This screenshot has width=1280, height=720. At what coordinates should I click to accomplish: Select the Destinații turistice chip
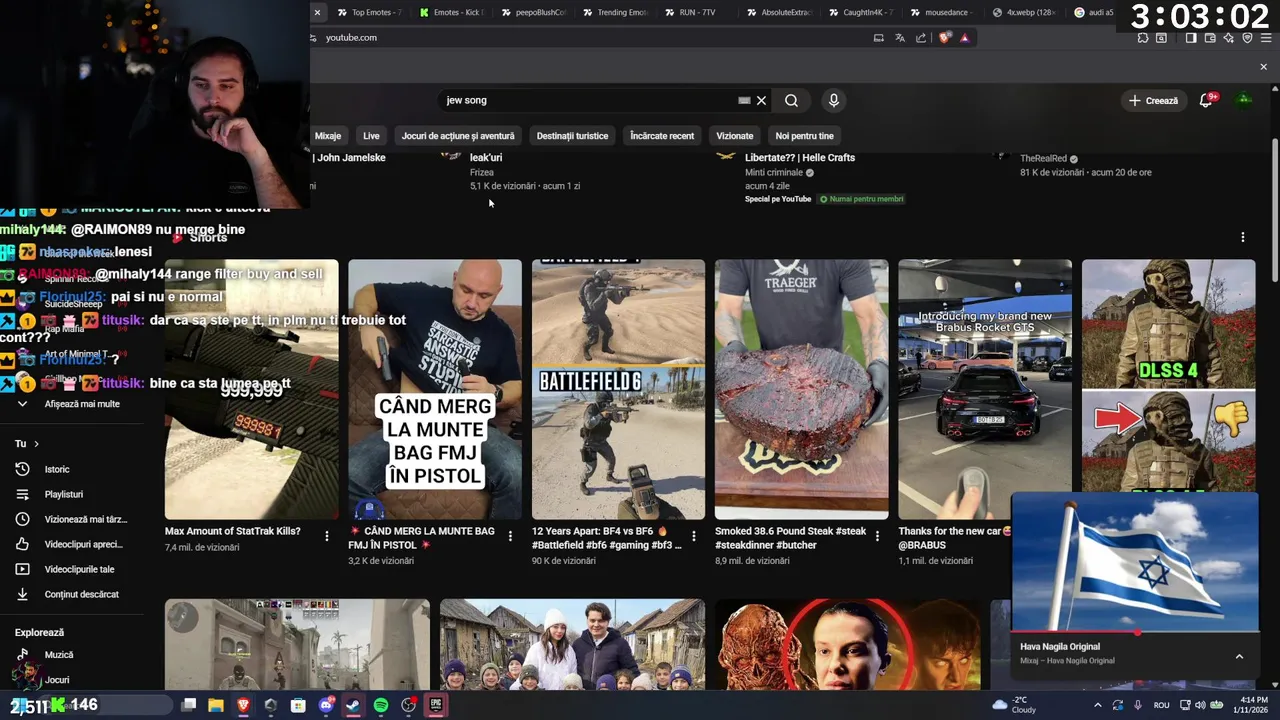pyautogui.click(x=572, y=136)
